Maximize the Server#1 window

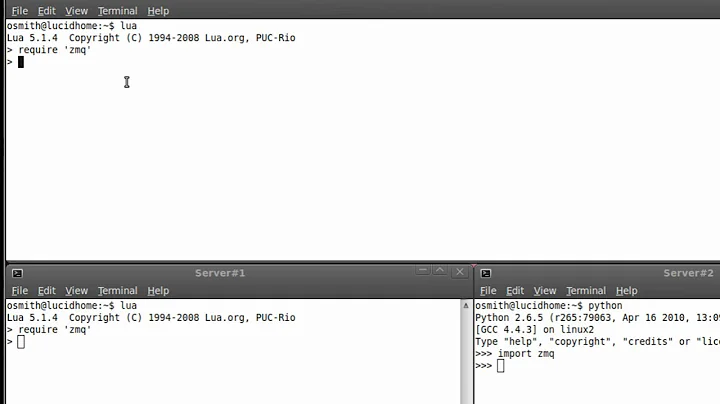coord(440,271)
